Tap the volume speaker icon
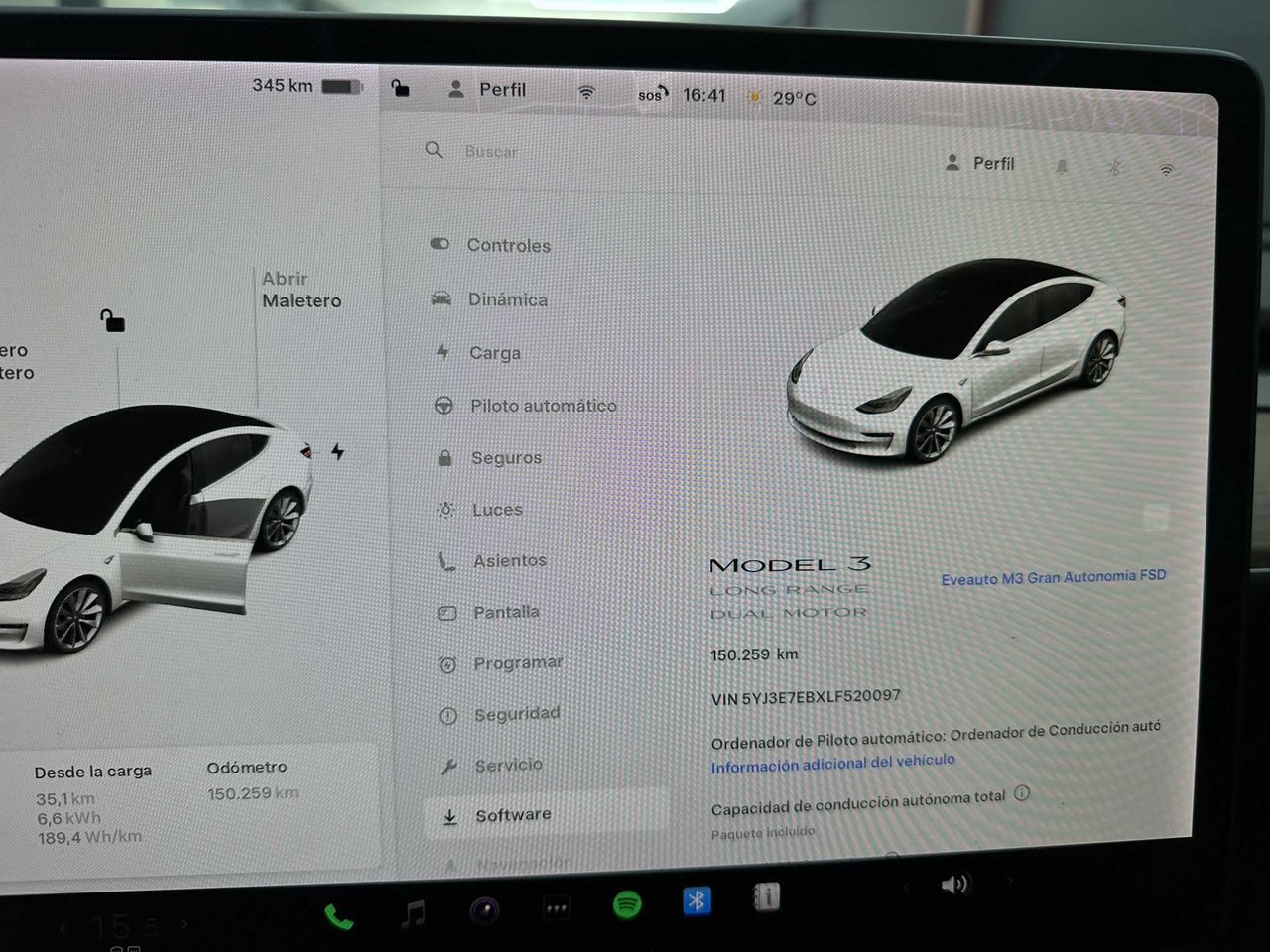Viewport: 1270px width, 952px height. pos(954,884)
